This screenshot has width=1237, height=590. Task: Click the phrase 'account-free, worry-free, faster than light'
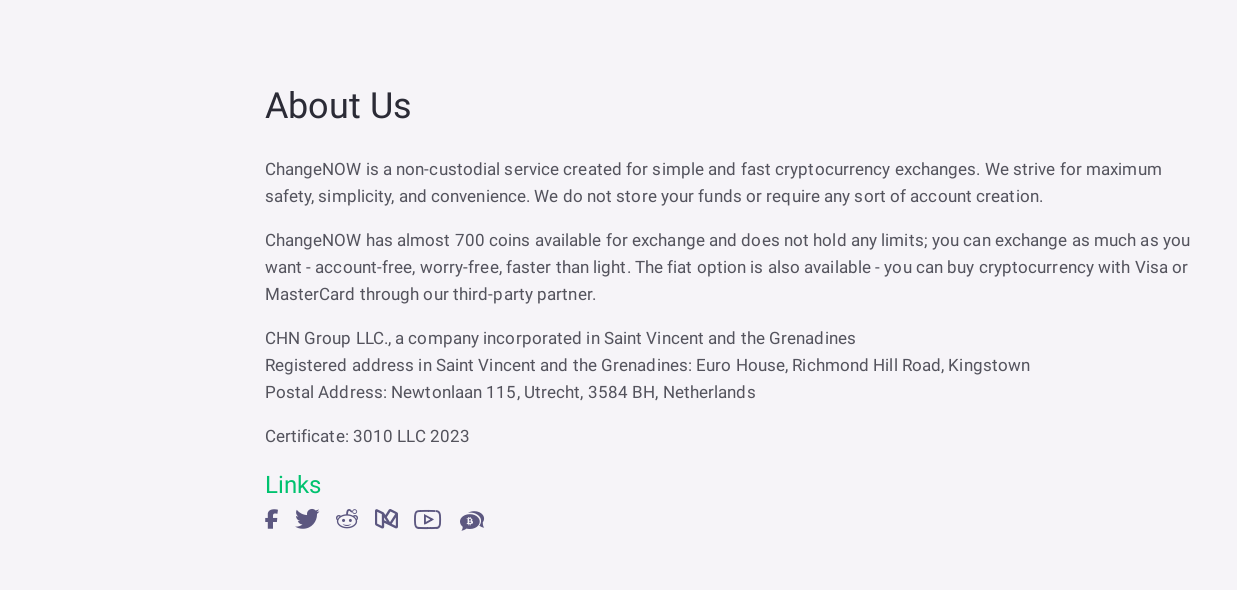[472, 267]
